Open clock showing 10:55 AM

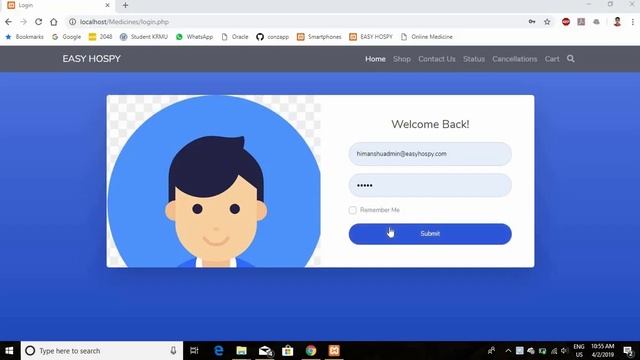click(602, 351)
